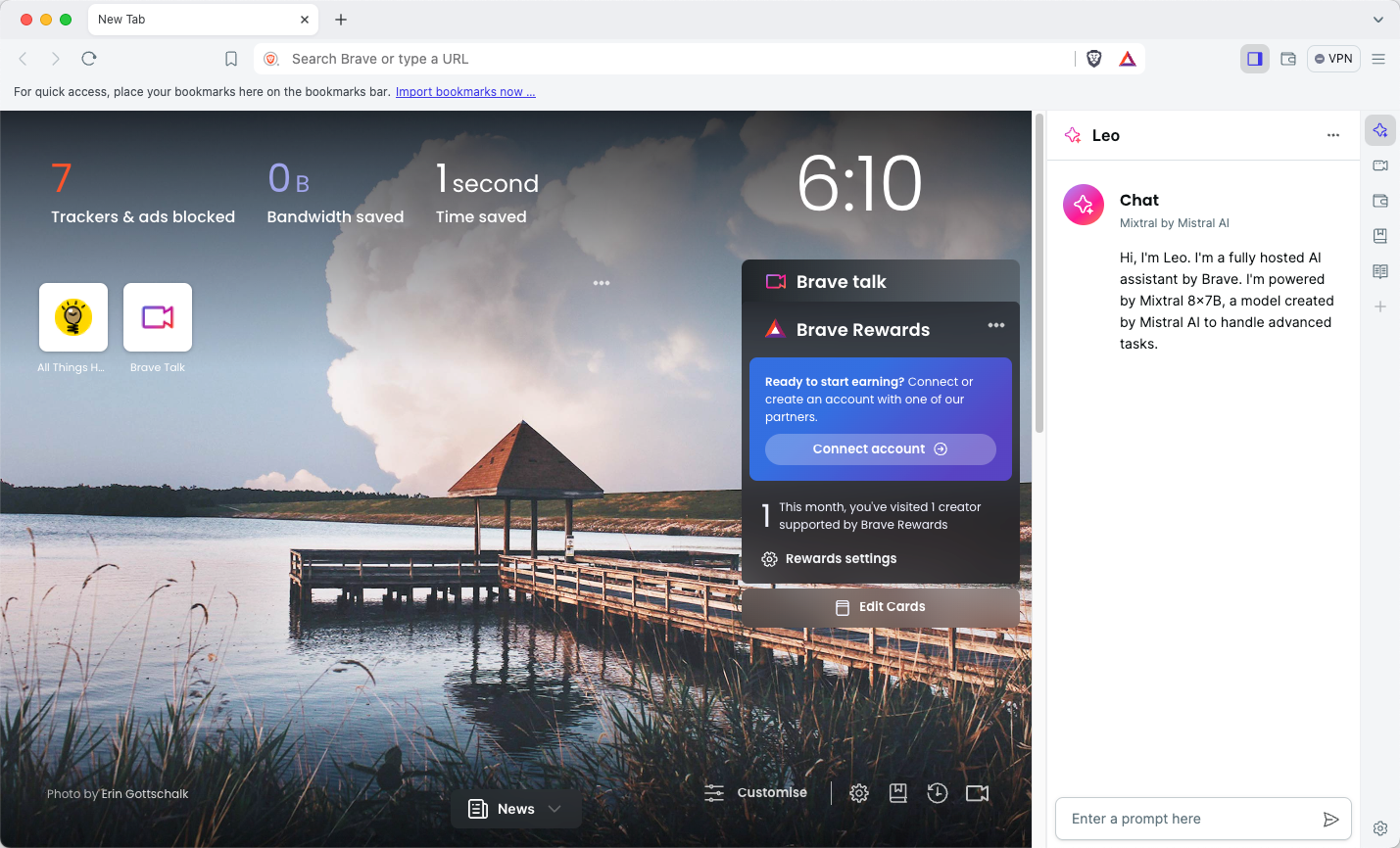Go forward to the next page
Viewport: 1400px width, 848px height.
coord(56,59)
